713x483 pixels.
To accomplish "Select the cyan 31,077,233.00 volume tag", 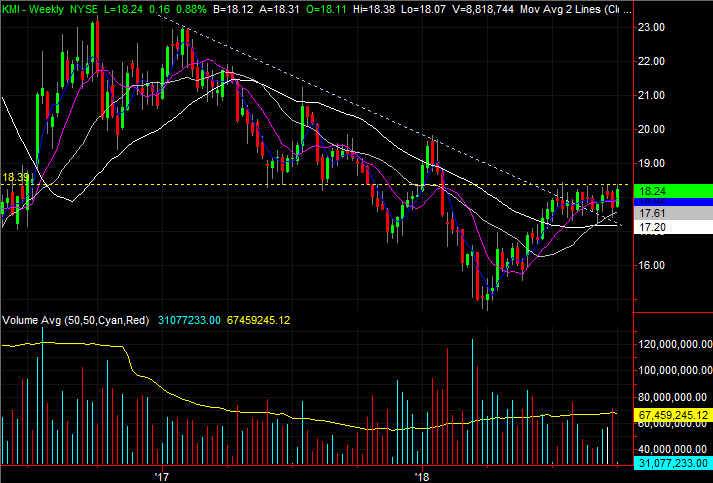I will [x=673, y=463].
